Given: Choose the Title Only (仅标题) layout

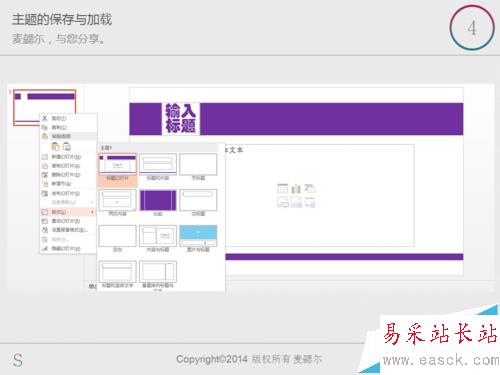Looking at the screenshot, I should point(198,203).
